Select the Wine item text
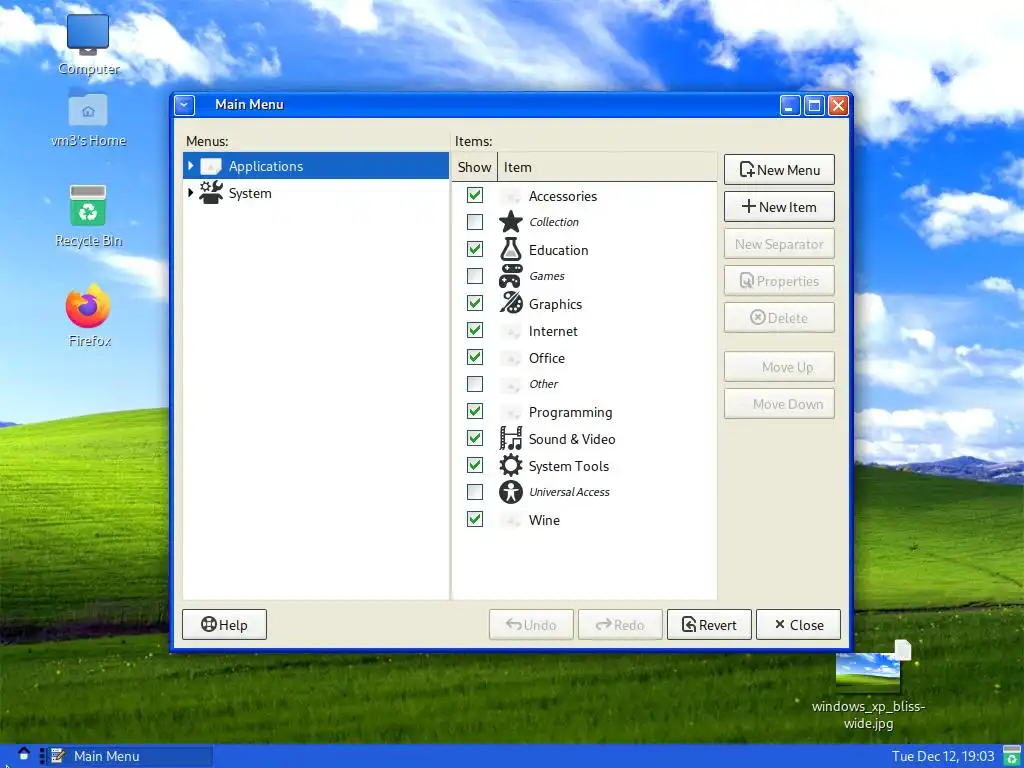This screenshot has height=768, width=1024. click(544, 520)
